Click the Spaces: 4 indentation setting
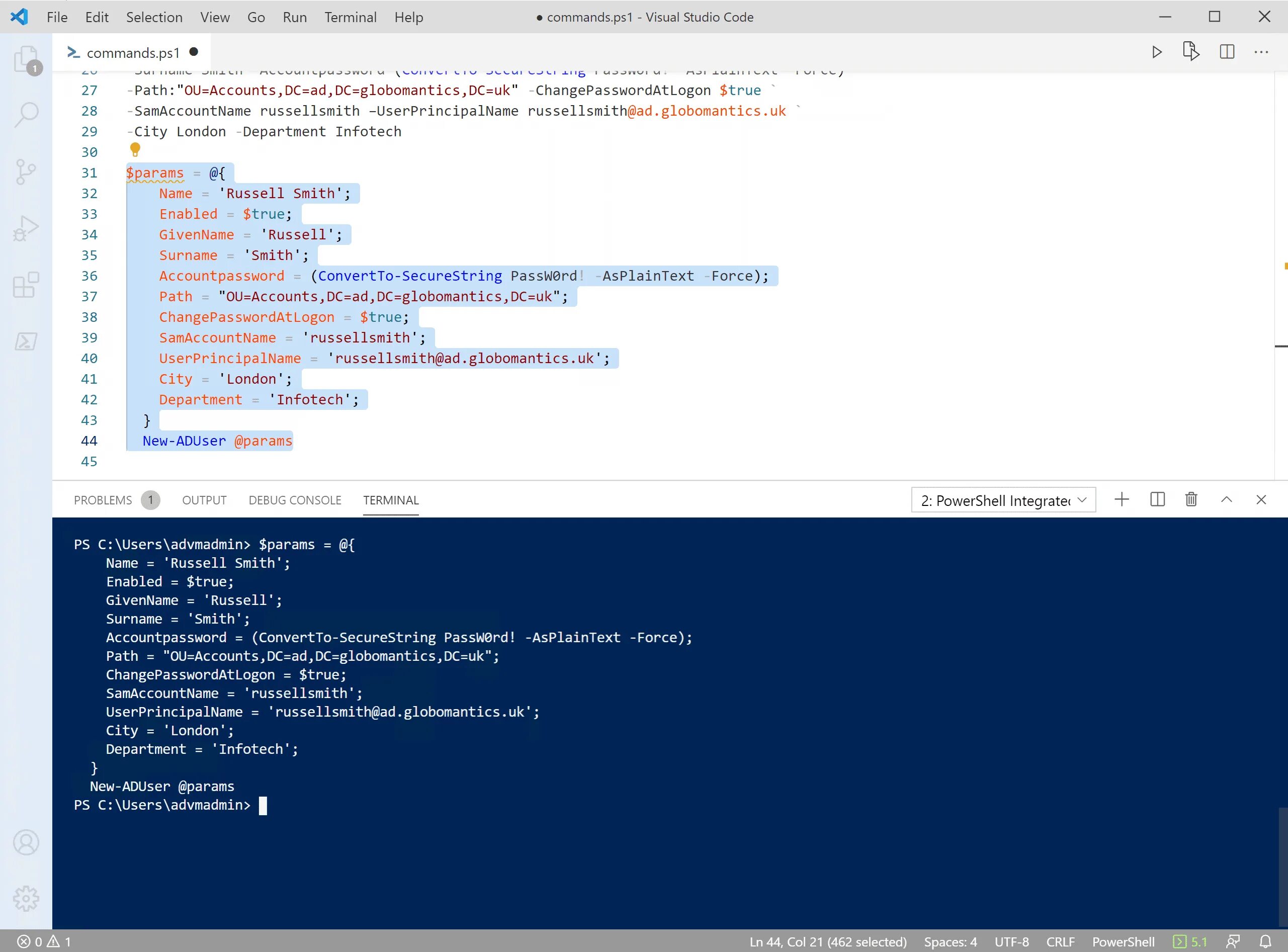Image resolution: width=1288 pixels, height=952 pixels. point(951,941)
